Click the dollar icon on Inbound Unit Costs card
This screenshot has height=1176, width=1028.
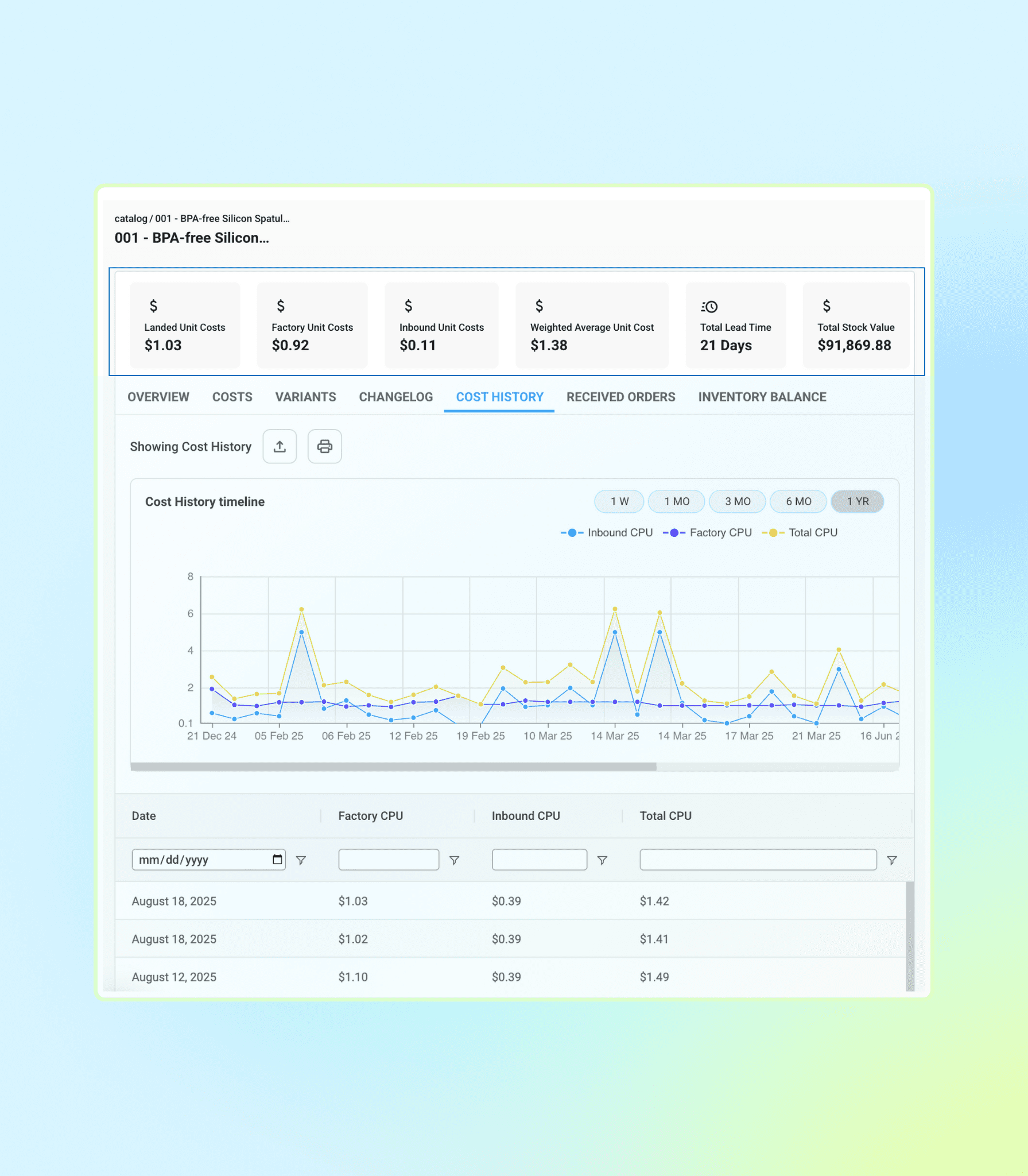click(x=408, y=306)
